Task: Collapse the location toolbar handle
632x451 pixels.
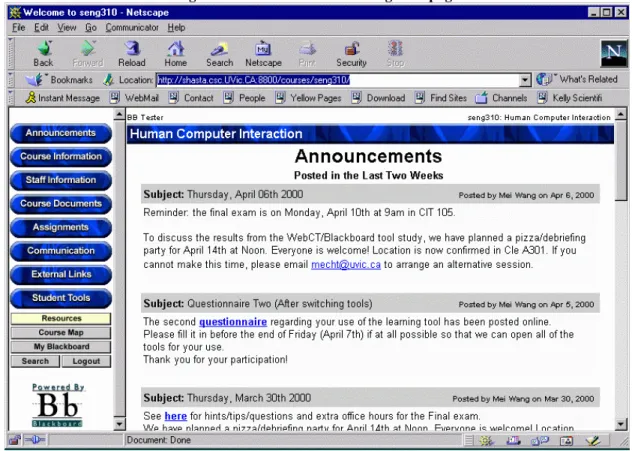Action: (x=11, y=80)
